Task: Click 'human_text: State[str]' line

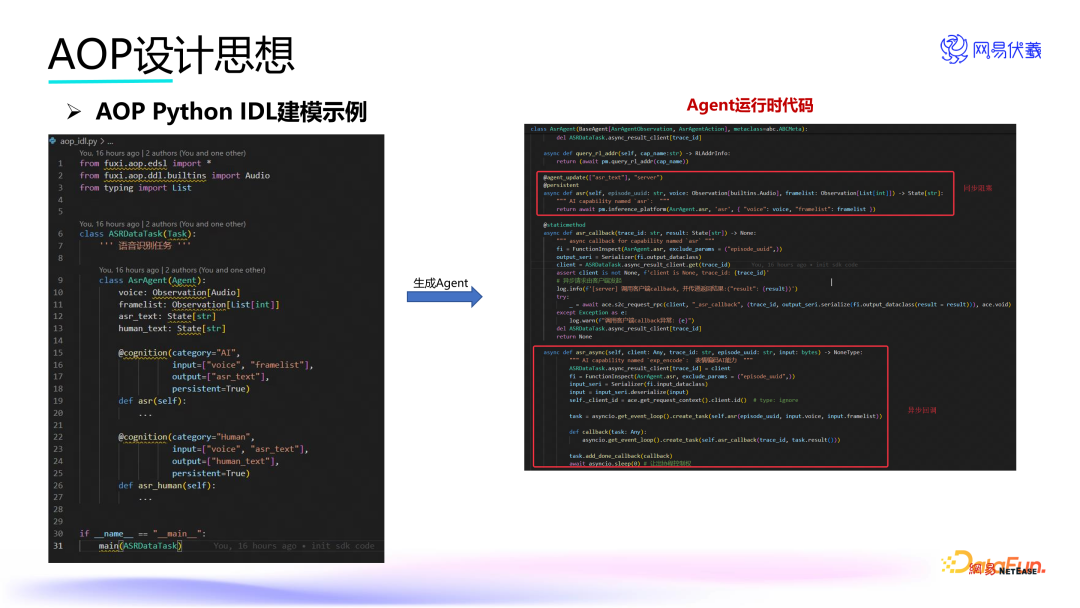Action: (x=172, y=328)
